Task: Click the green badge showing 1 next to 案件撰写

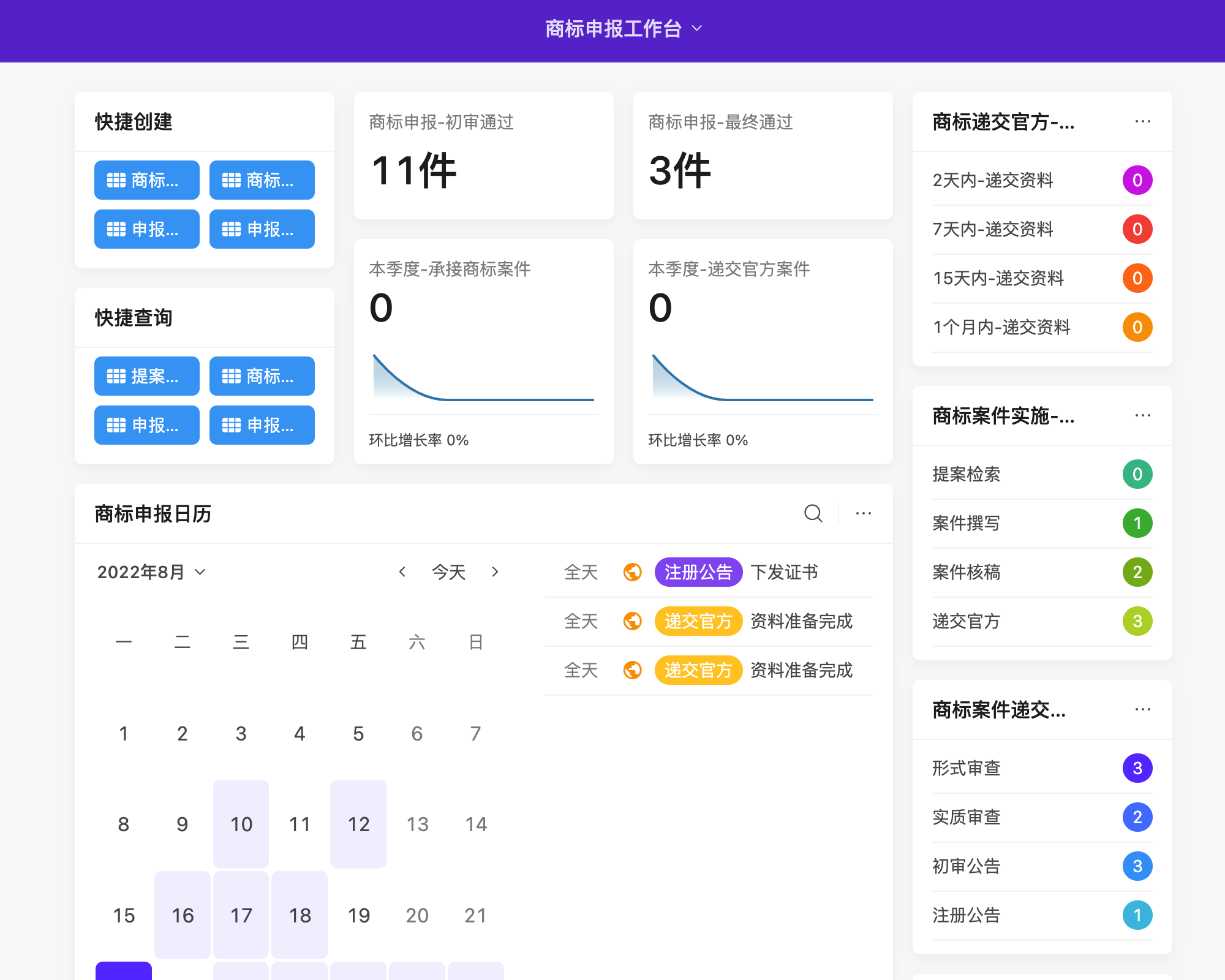Action: (1137, 523)
